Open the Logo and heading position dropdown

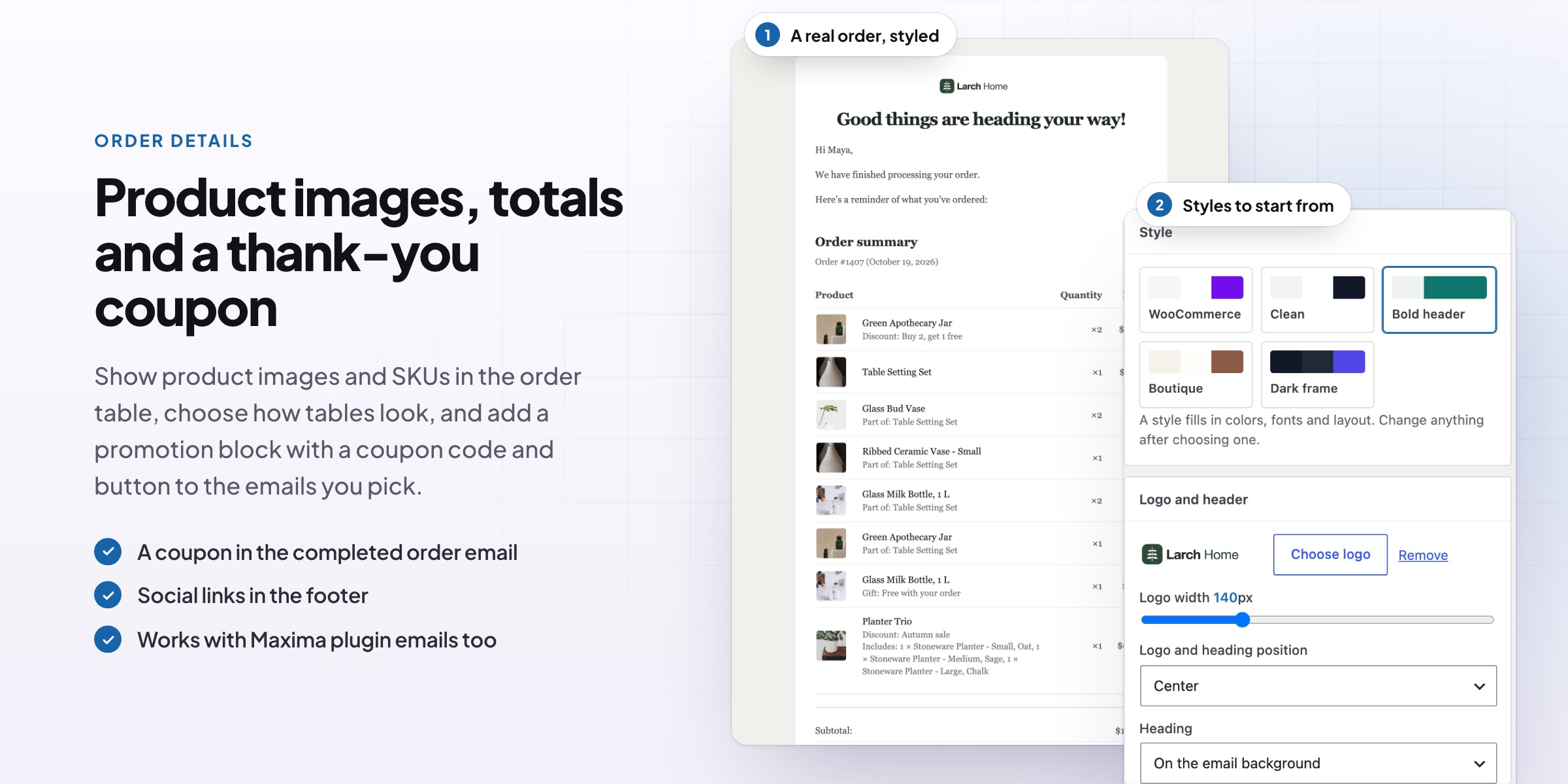[1318, 686]
